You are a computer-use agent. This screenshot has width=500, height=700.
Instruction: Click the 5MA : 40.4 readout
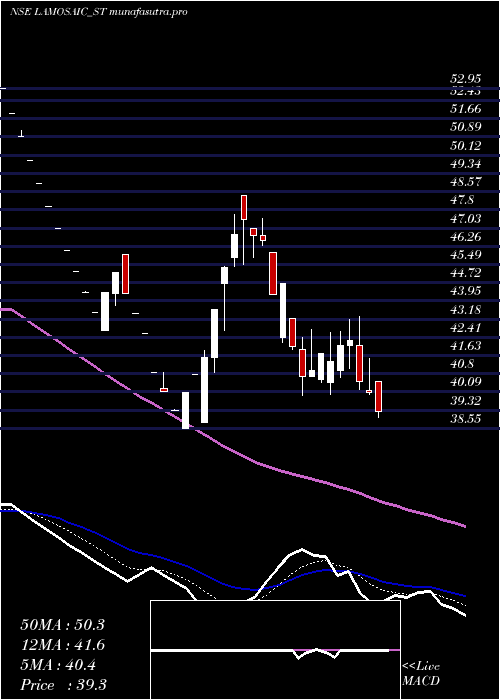click(x=58, y=666)
